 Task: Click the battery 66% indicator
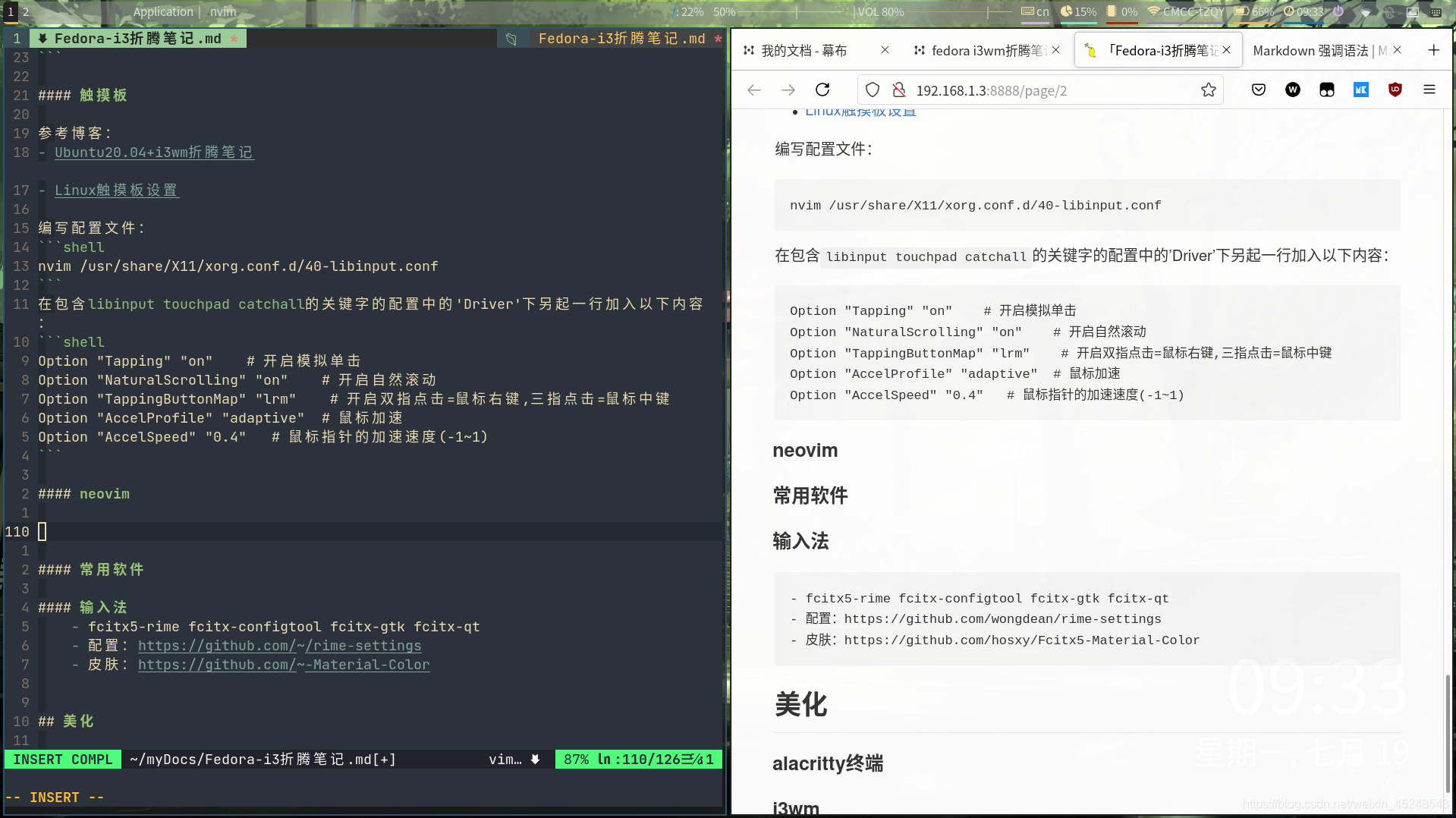(x=1253, y=11)
